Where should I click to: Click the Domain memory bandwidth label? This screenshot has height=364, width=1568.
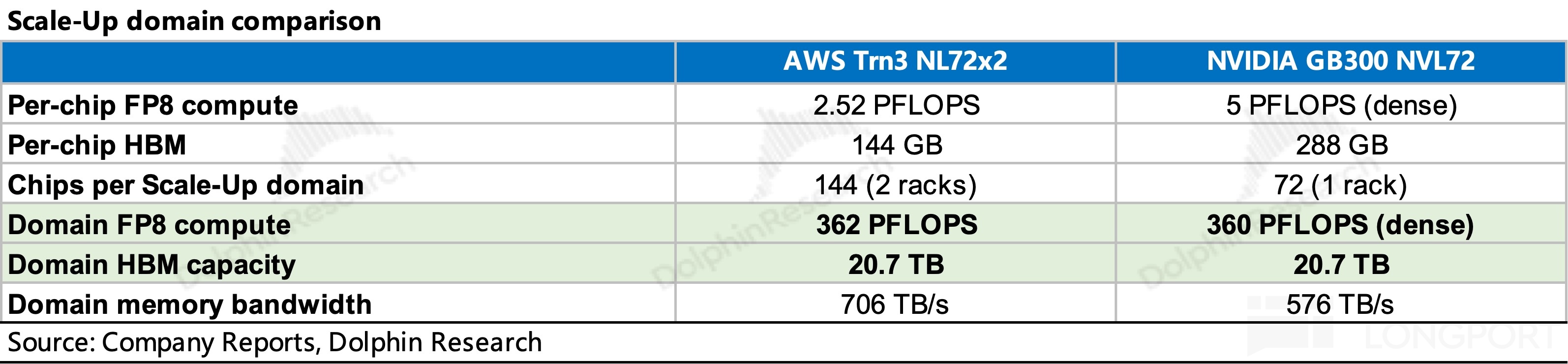189,304
